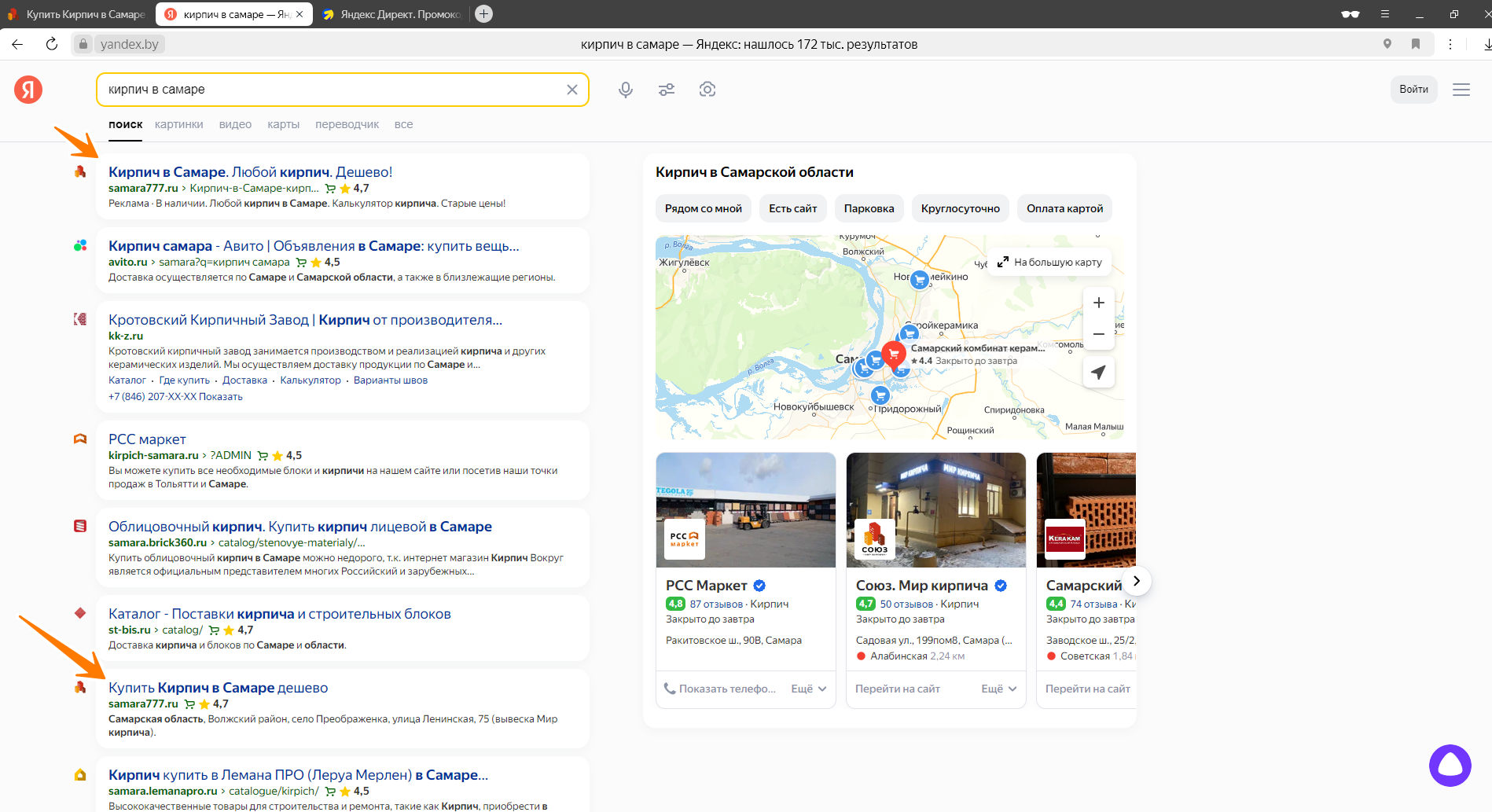Toggle the Круглосуточно filter
1492x812 pixels.
tap(961, 208)
